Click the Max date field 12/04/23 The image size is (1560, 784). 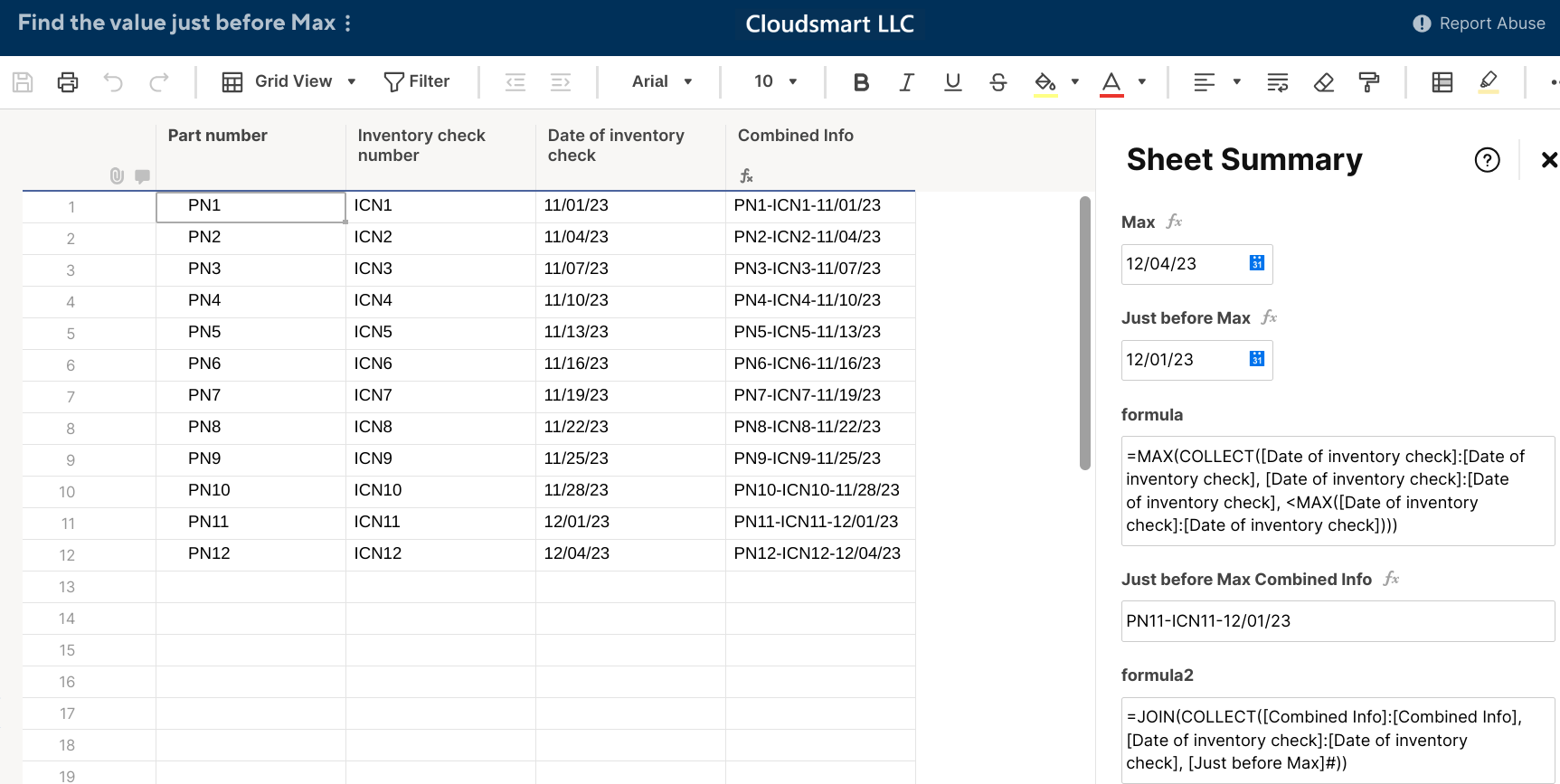[1196, 264]
